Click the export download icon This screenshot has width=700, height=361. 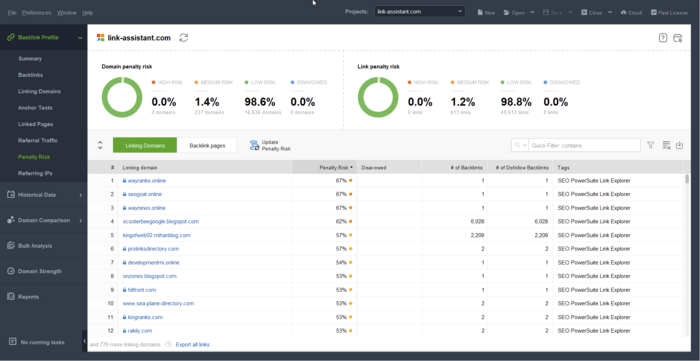679,145
